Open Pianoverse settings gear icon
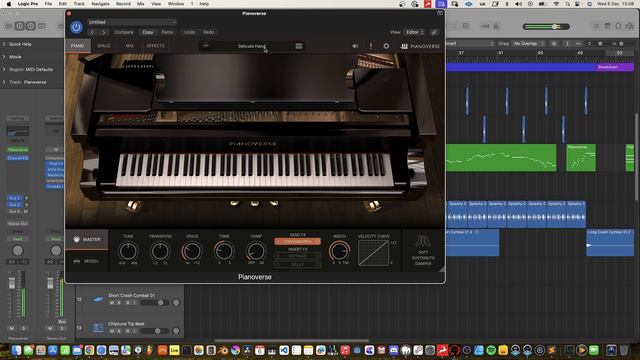640x360 pixels. point(386,46)
